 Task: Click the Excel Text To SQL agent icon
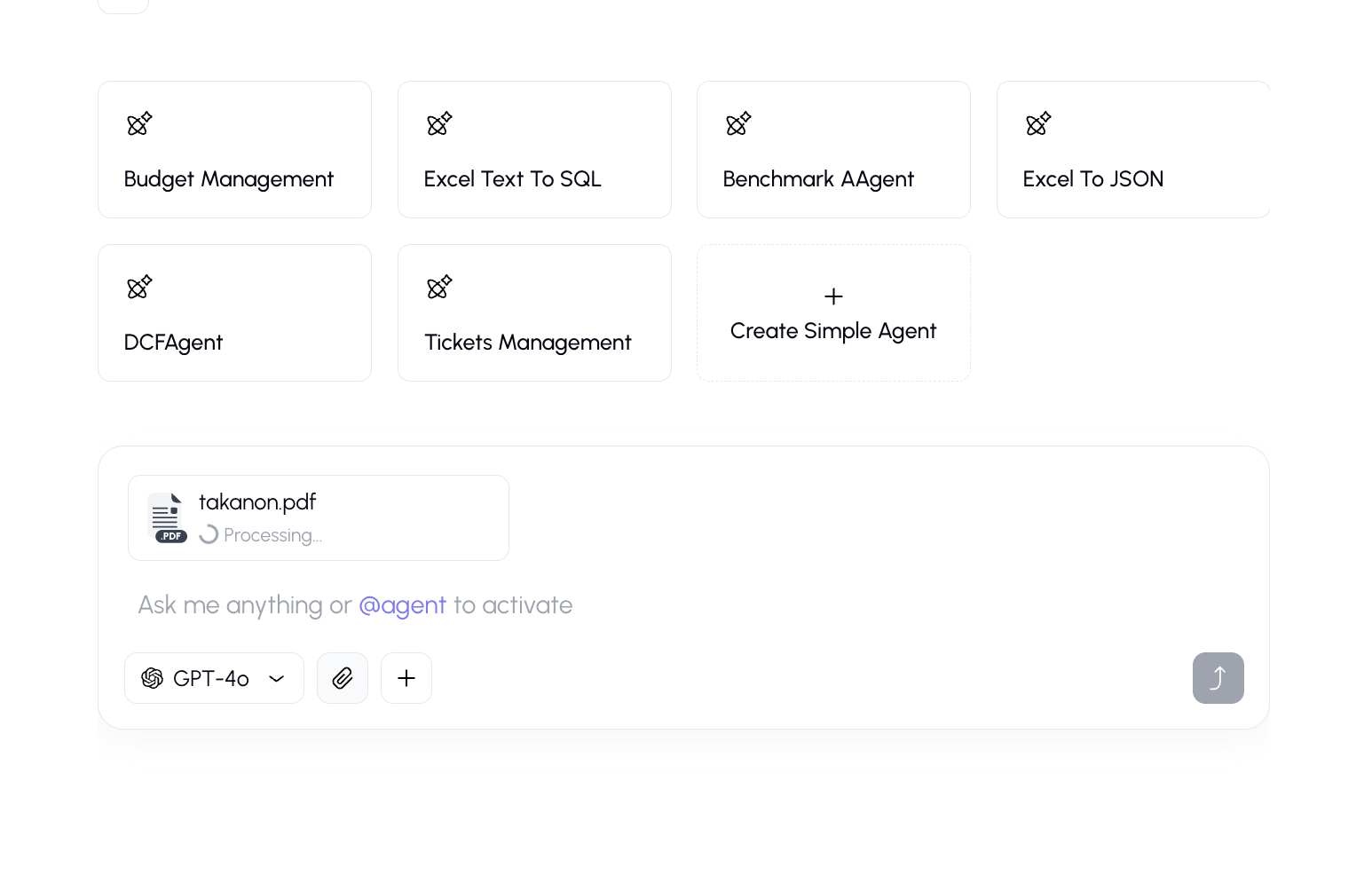pos(439,123)
